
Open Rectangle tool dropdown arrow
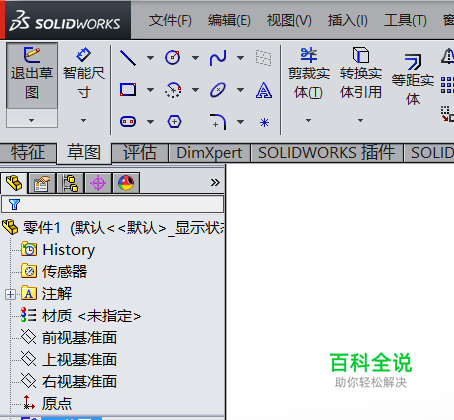[x=150, y=90]
